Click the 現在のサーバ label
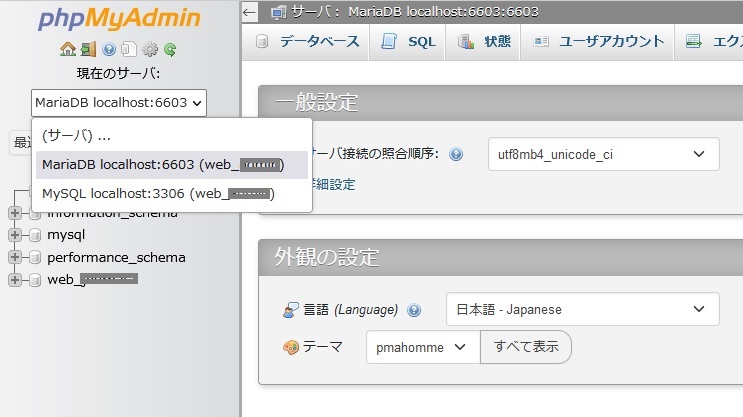The width and height of the screenshot is (743, 417). tap(119, 73)
